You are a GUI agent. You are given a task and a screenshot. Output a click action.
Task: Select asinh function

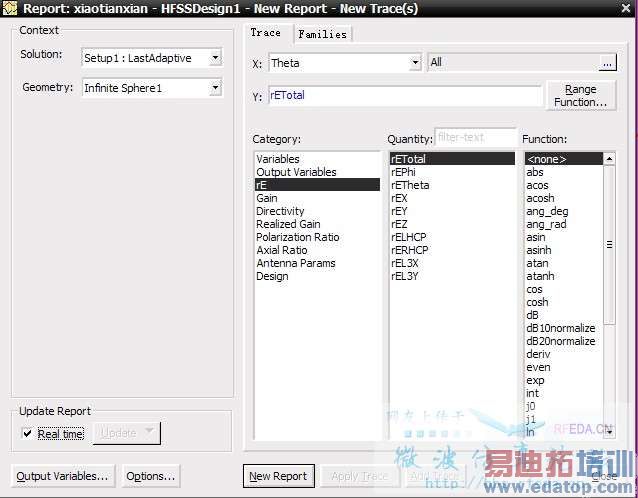[564, 250]
